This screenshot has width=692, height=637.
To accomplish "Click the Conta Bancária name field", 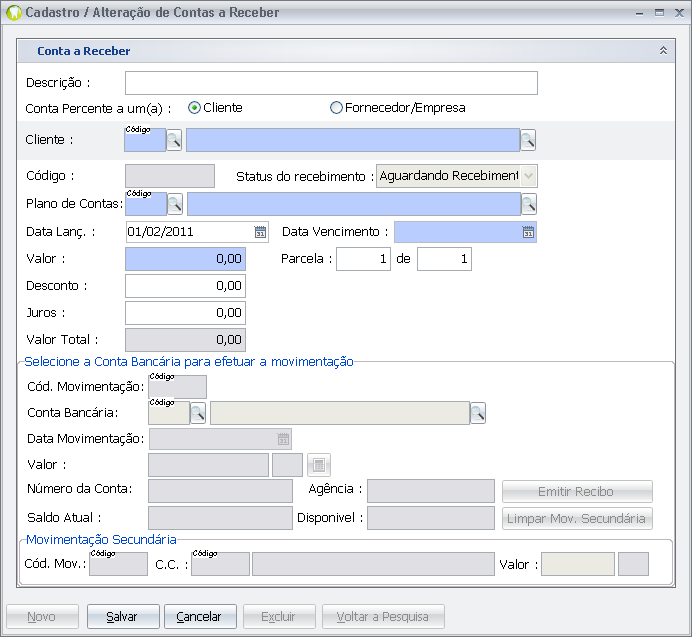I will pos(340,413).
